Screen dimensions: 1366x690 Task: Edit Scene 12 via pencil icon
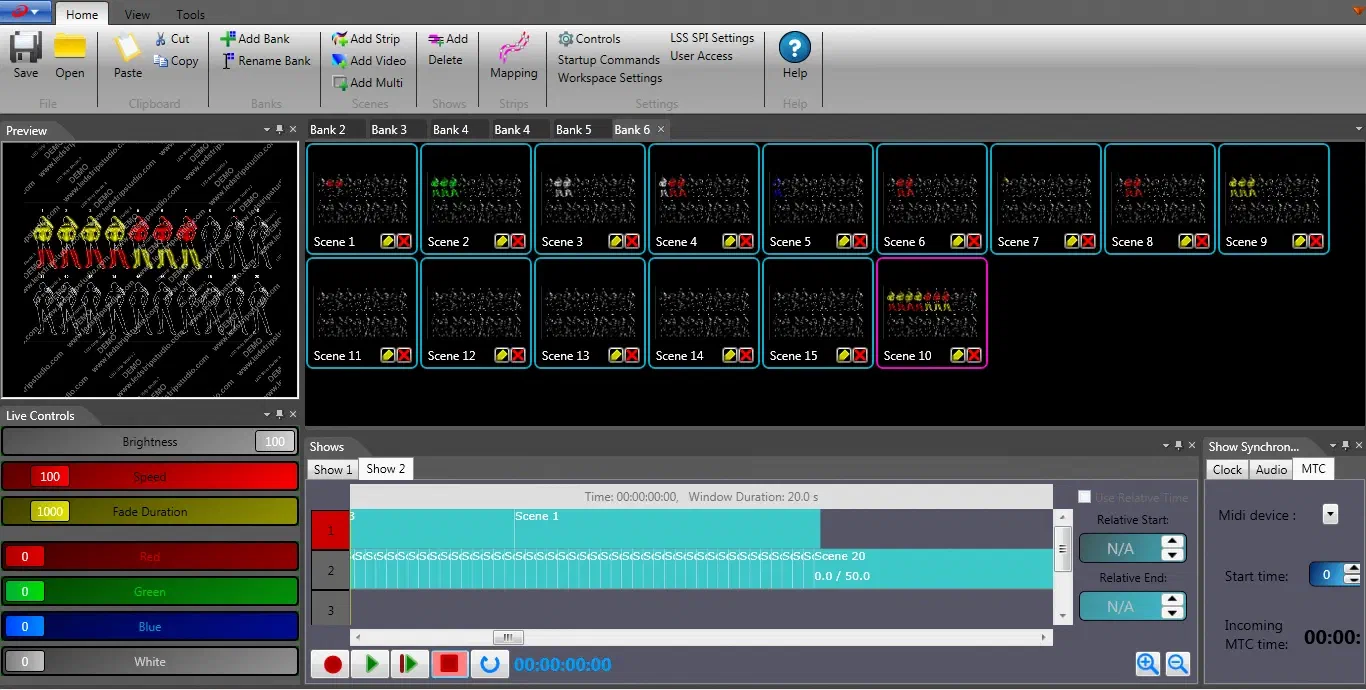[501, 356]
